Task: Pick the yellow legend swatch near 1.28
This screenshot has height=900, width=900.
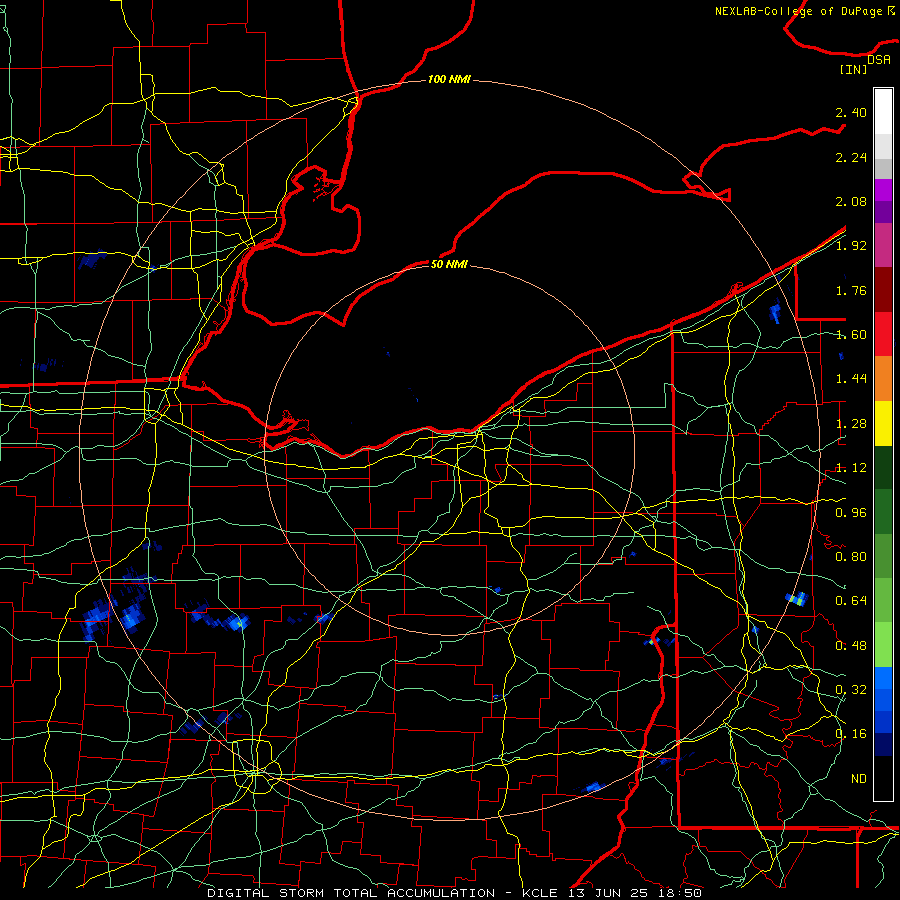Action: click(883, 423)
